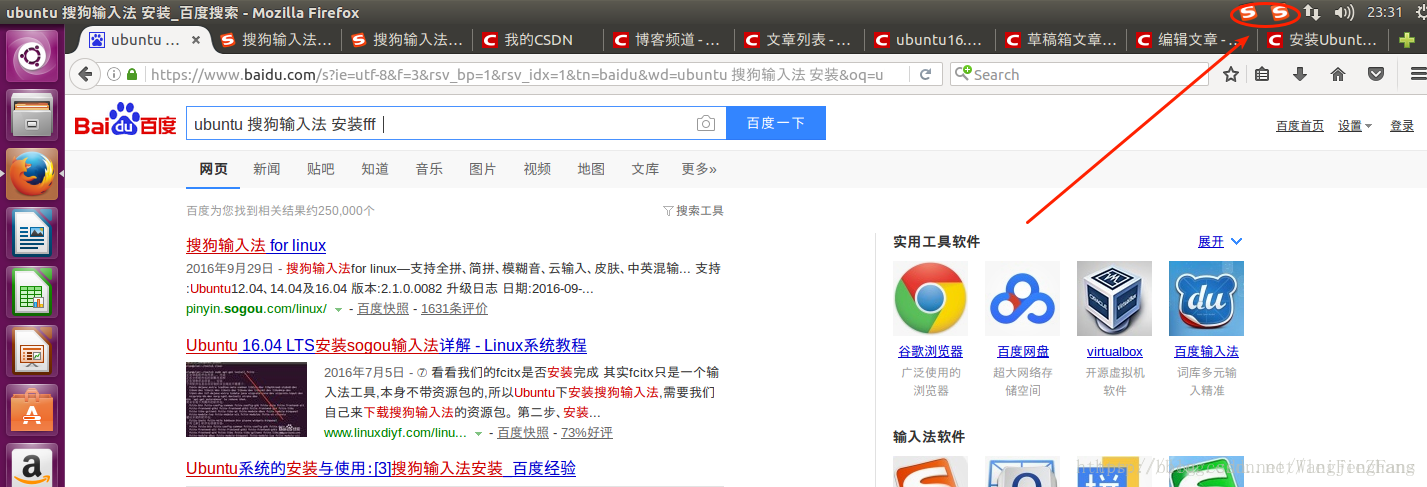Viewport: 1427px width, 487px height.
Task: Launch LibreOffice Calc from the dock
Action: [33, 292]
